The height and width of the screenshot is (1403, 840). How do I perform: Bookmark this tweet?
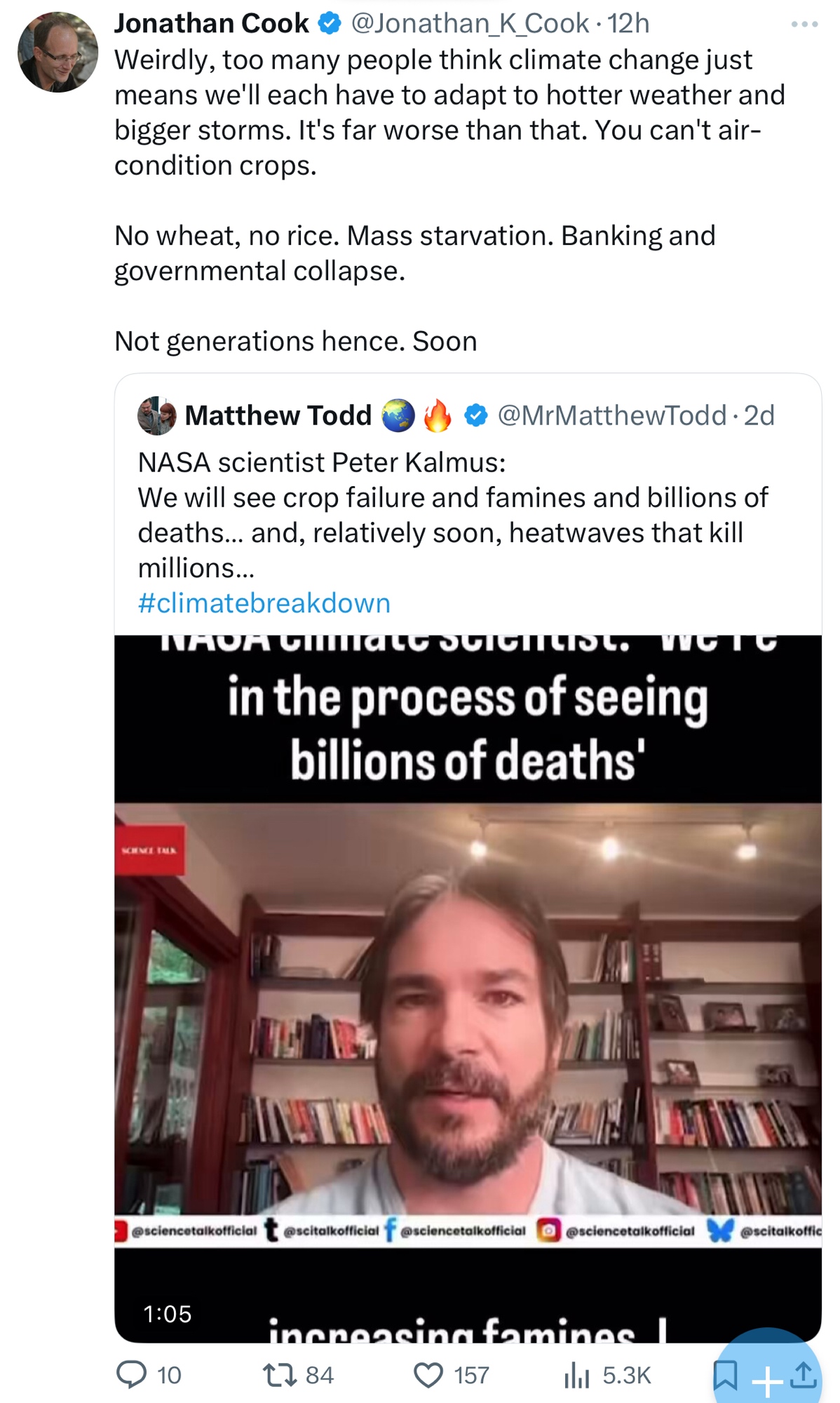coord(725,1375)
